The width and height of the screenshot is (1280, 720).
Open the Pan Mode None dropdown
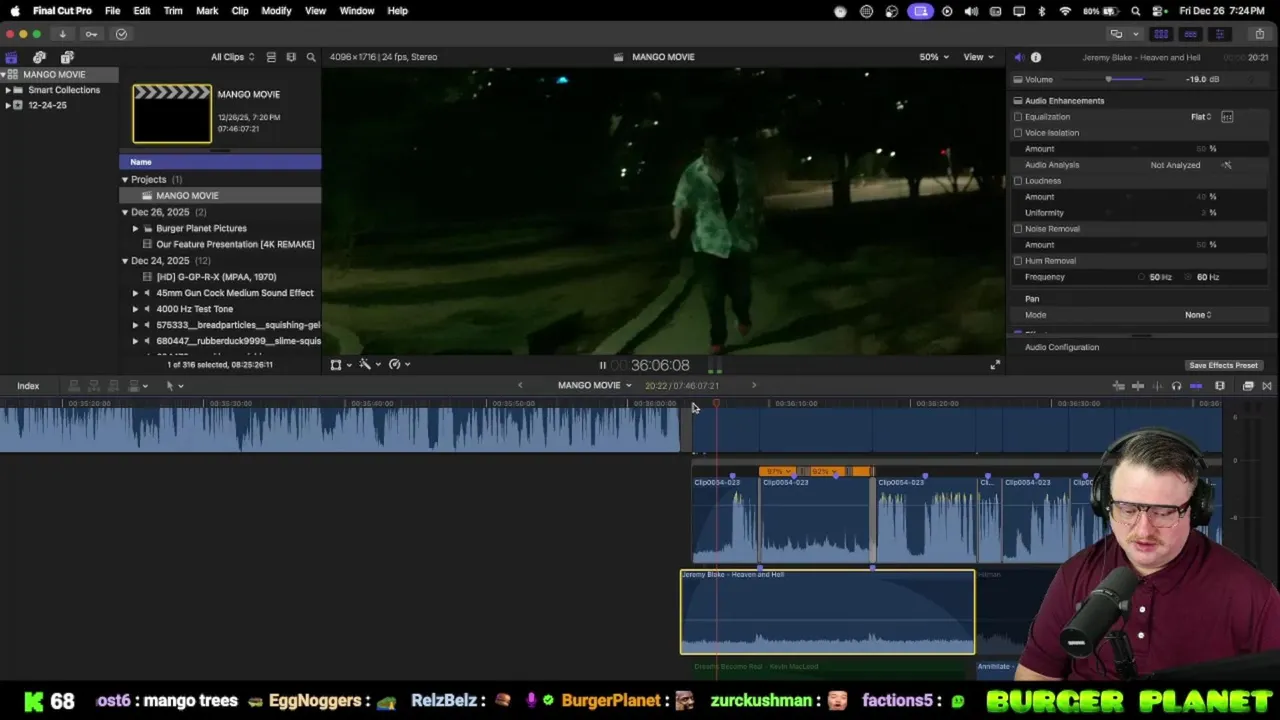1198,315
